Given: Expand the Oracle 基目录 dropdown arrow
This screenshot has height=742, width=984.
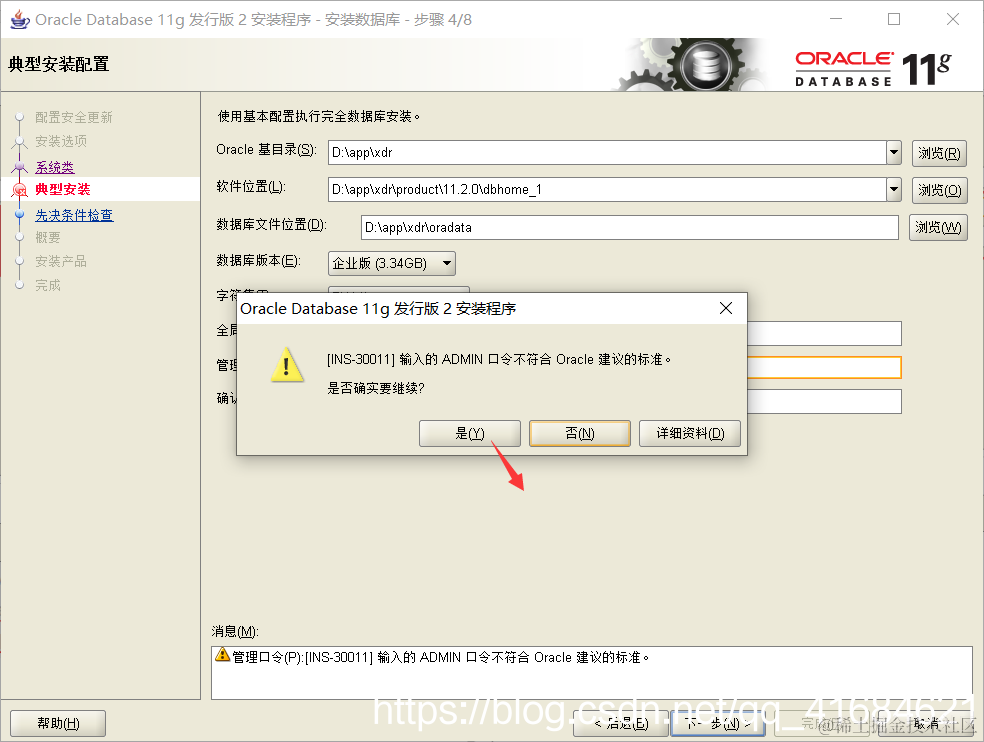Looking at the screenshot, I should tap(894, 152).
